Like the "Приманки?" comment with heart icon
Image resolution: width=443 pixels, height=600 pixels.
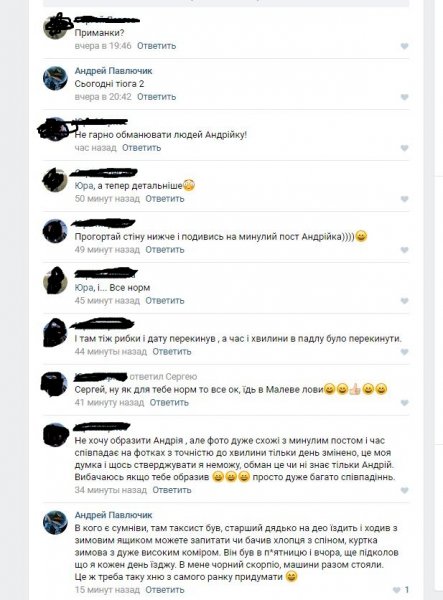[x=404, y=46]
